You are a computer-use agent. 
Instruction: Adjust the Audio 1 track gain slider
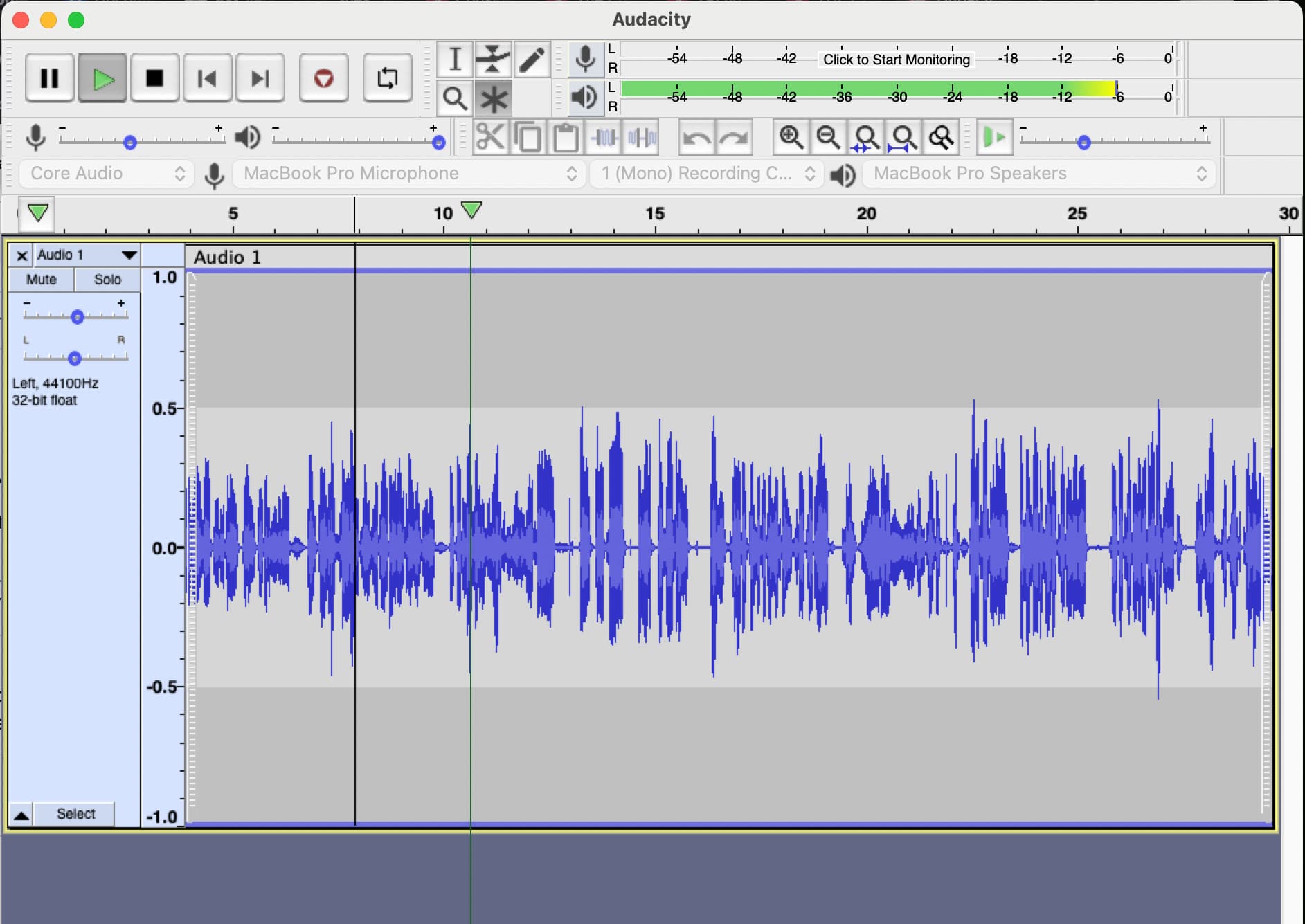[76, 316]
